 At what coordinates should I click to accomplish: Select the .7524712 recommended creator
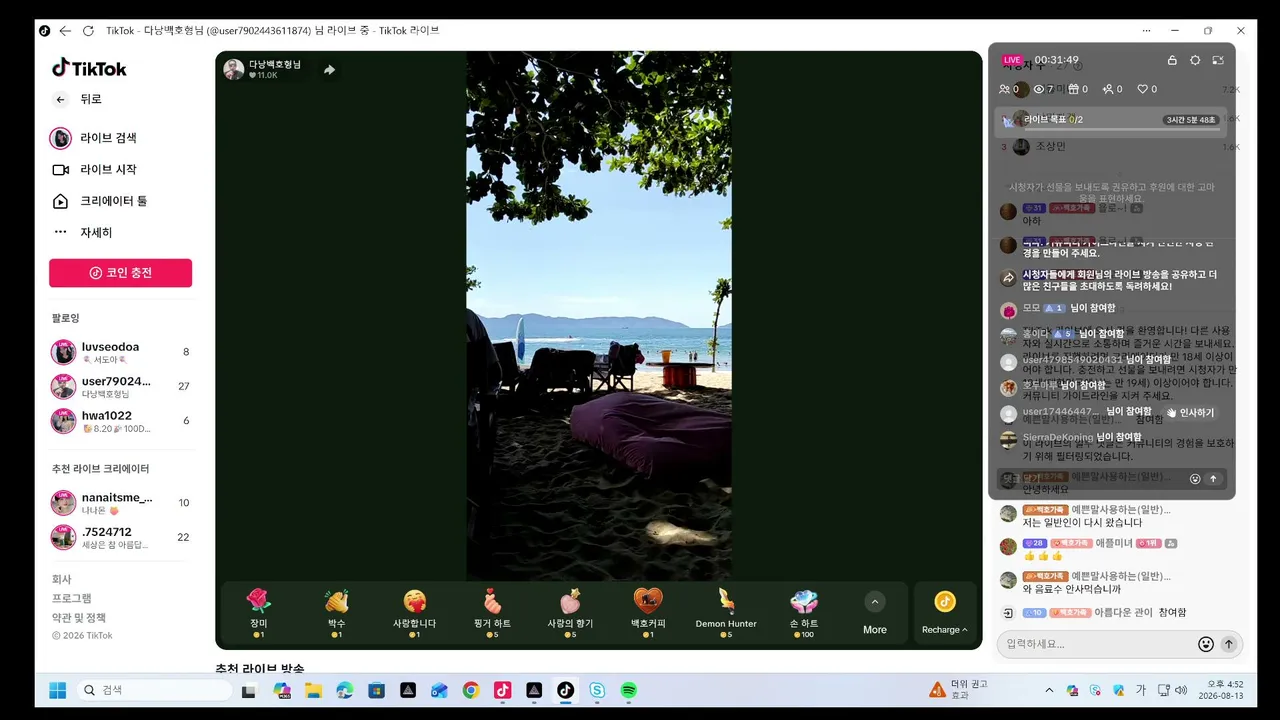tap(120, 537)
